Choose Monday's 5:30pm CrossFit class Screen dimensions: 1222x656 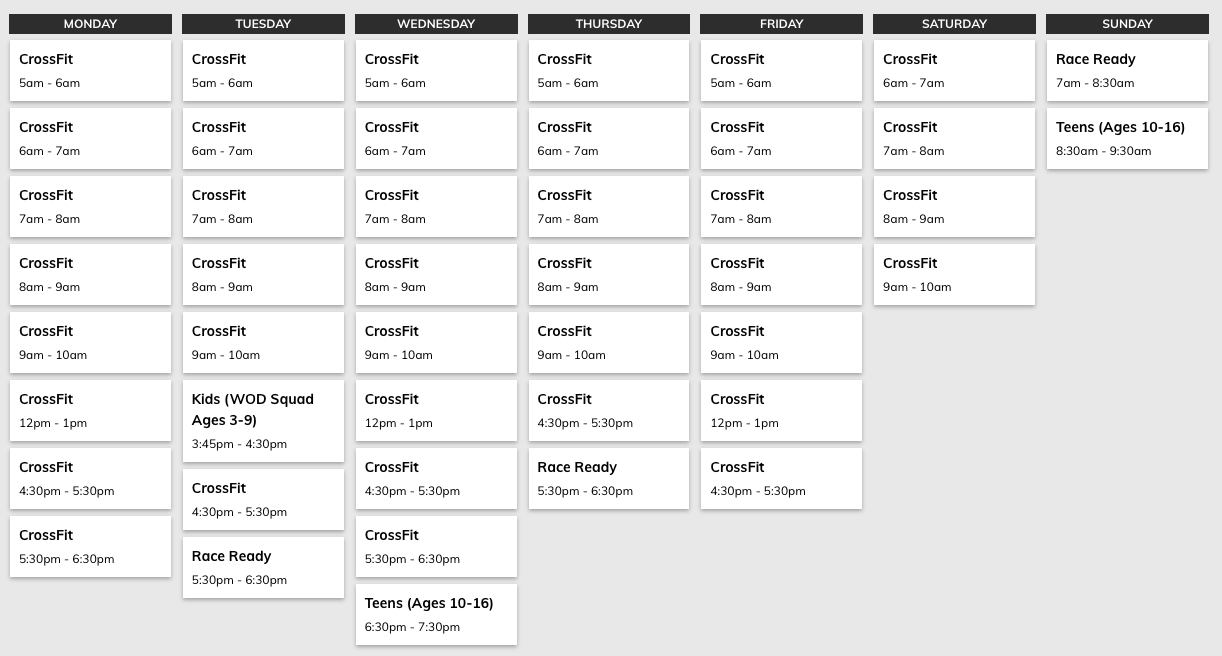(x=90, y=546)
